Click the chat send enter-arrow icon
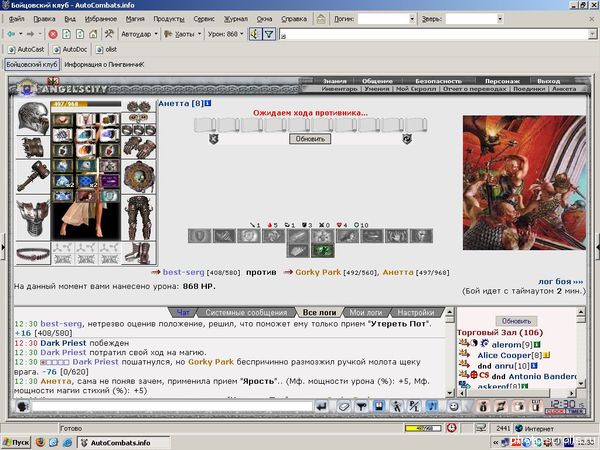Screen dimensions: 600x450 click(x=322, y=406)
